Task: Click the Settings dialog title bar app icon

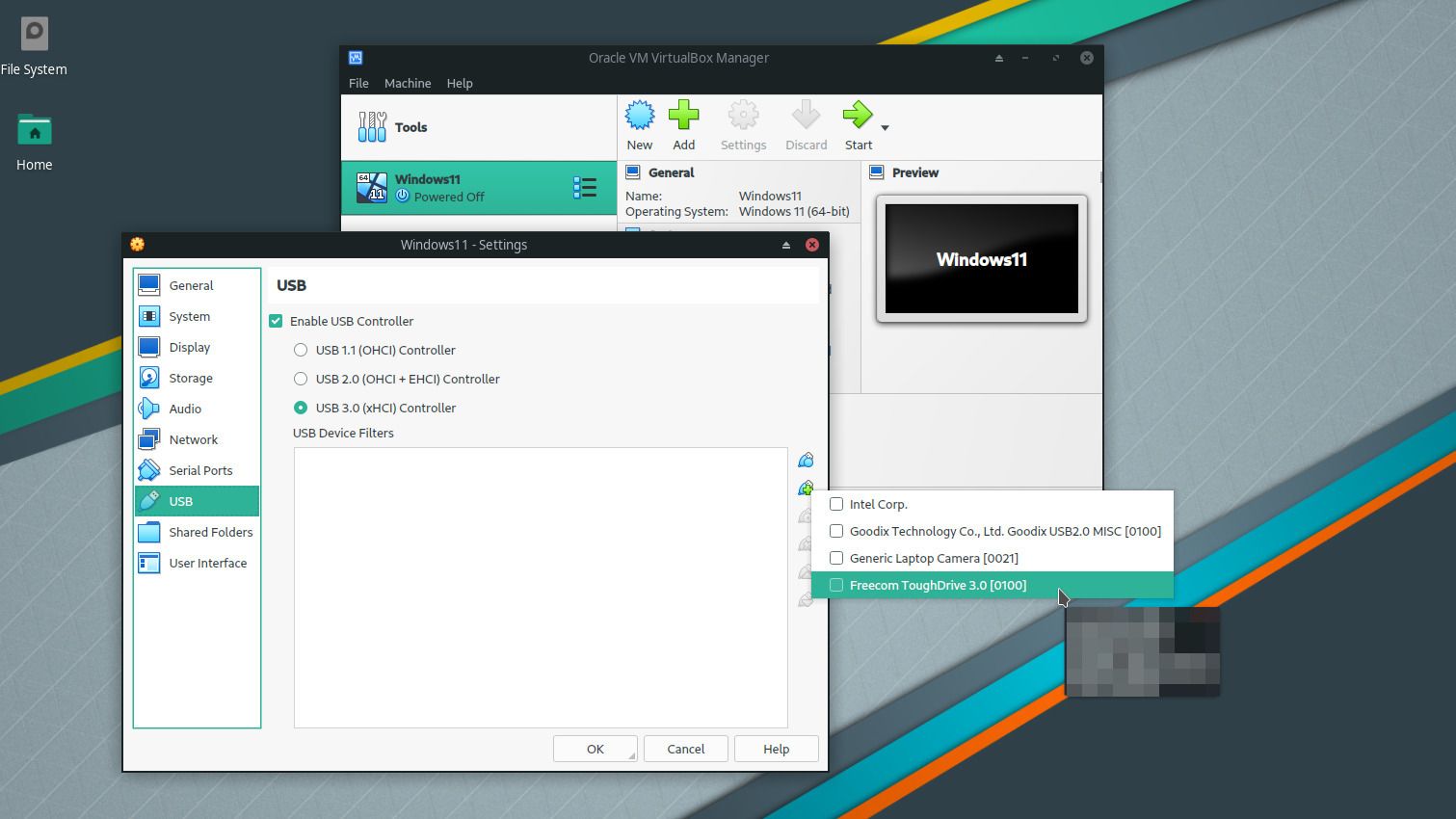Action: (x=137, y=245)
